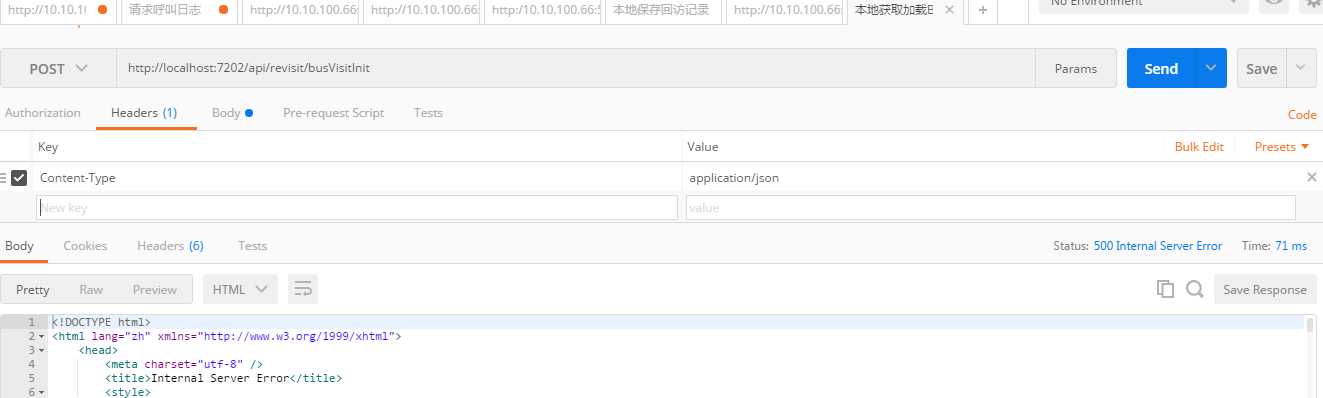Click the new header value input field
This screenshot has width=1323, height=398.
point(990,207)
